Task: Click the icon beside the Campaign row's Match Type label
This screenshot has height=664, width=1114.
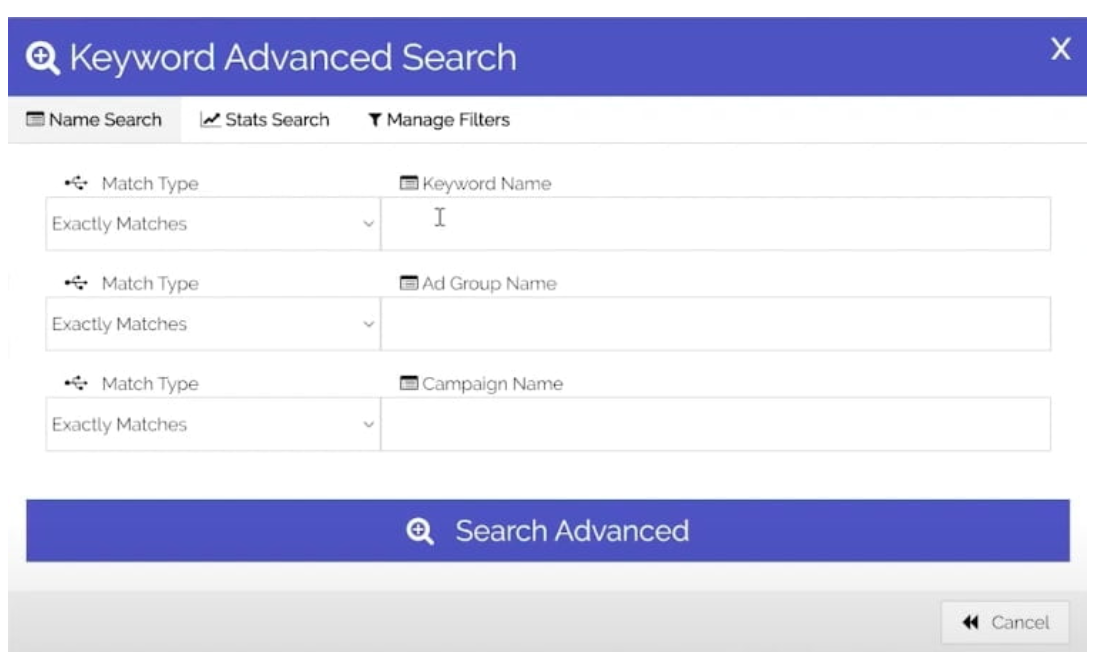Action: point(76,384)
